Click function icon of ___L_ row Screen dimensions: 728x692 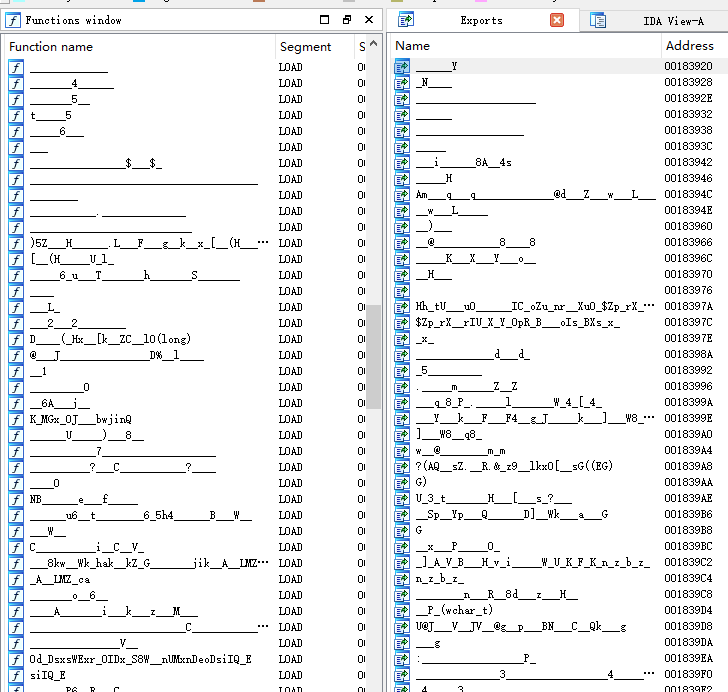[x=16, y=307]
